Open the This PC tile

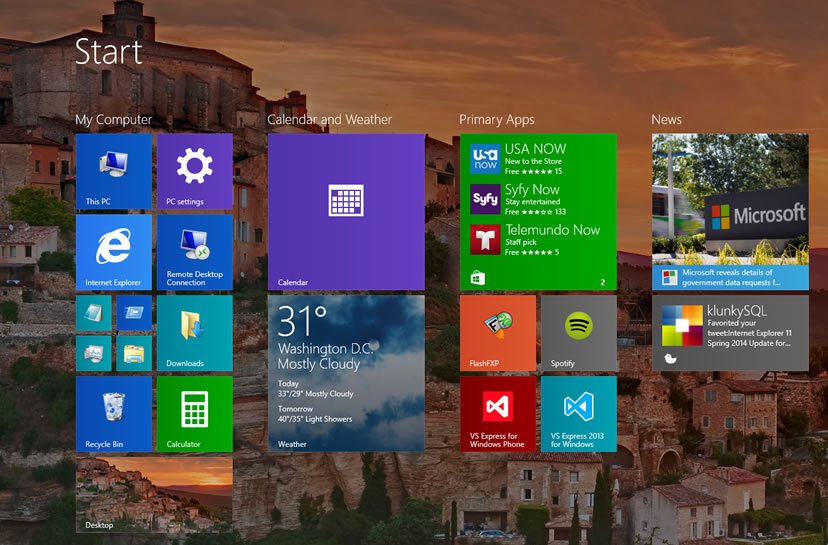[113, 171]
